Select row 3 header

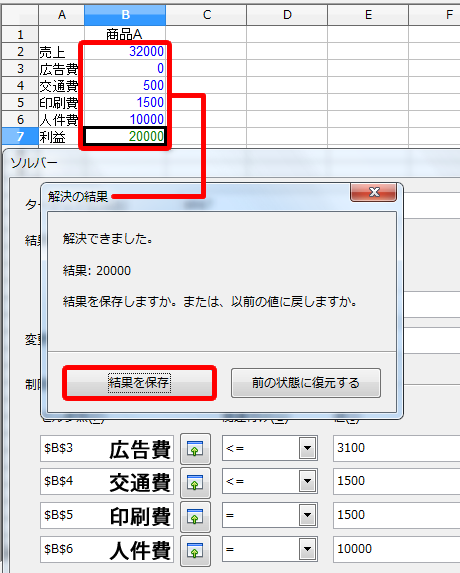(20, 68)
